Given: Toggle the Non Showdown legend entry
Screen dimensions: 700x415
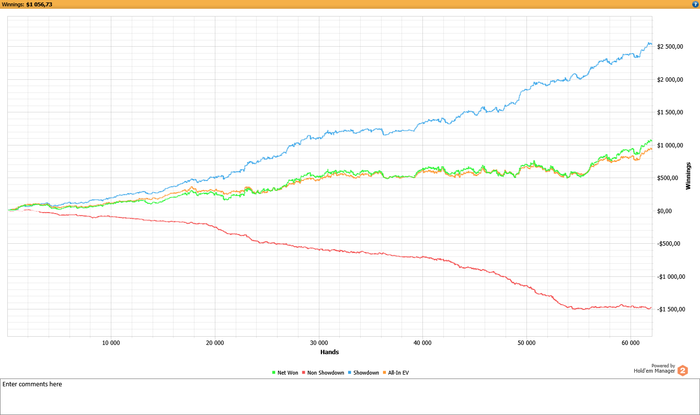Looking at the screenshot, I should 323,373.
